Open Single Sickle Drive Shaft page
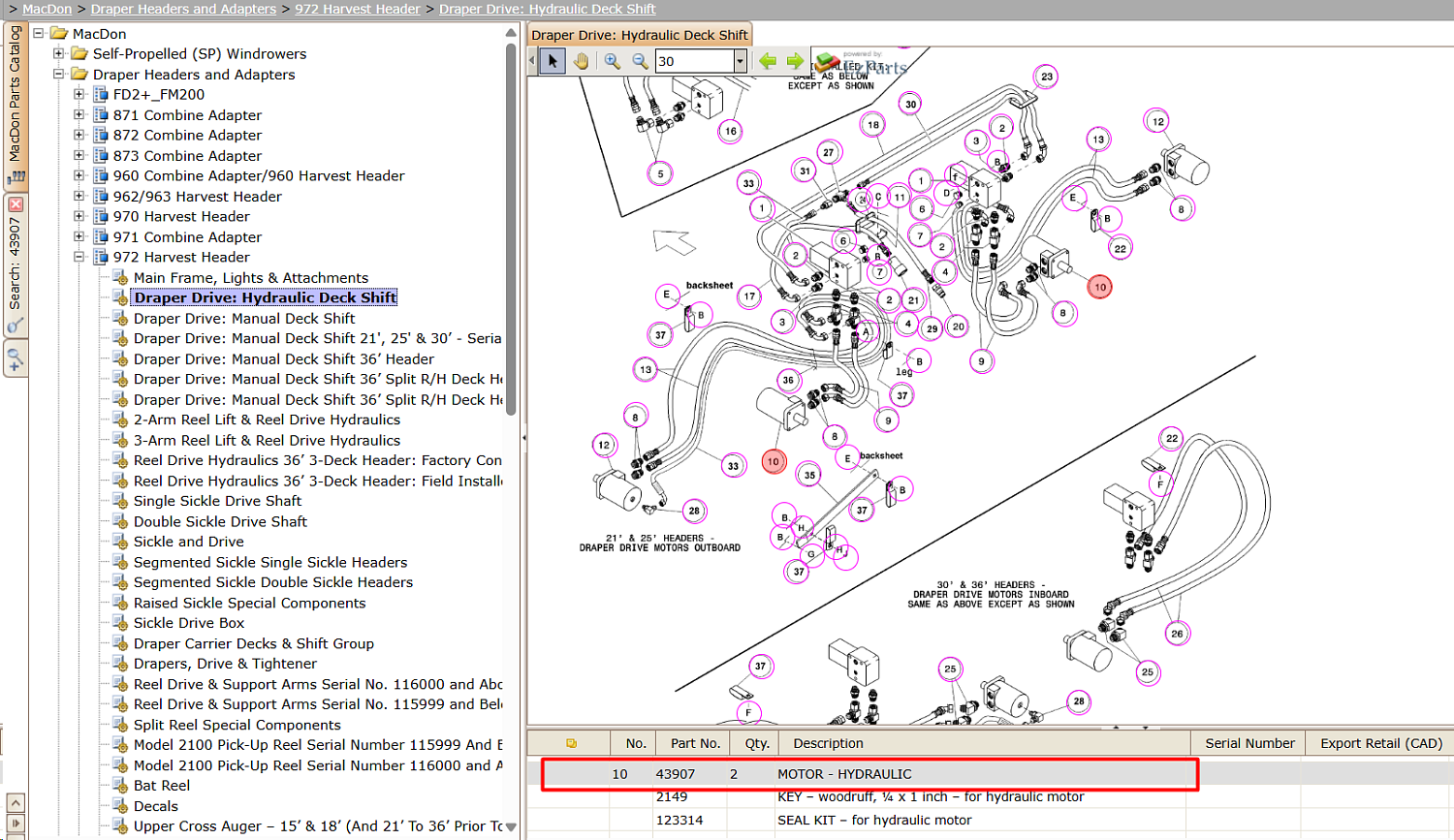Screen dimensions: 1454x840 pyautogui.click(x=217, y=501)
